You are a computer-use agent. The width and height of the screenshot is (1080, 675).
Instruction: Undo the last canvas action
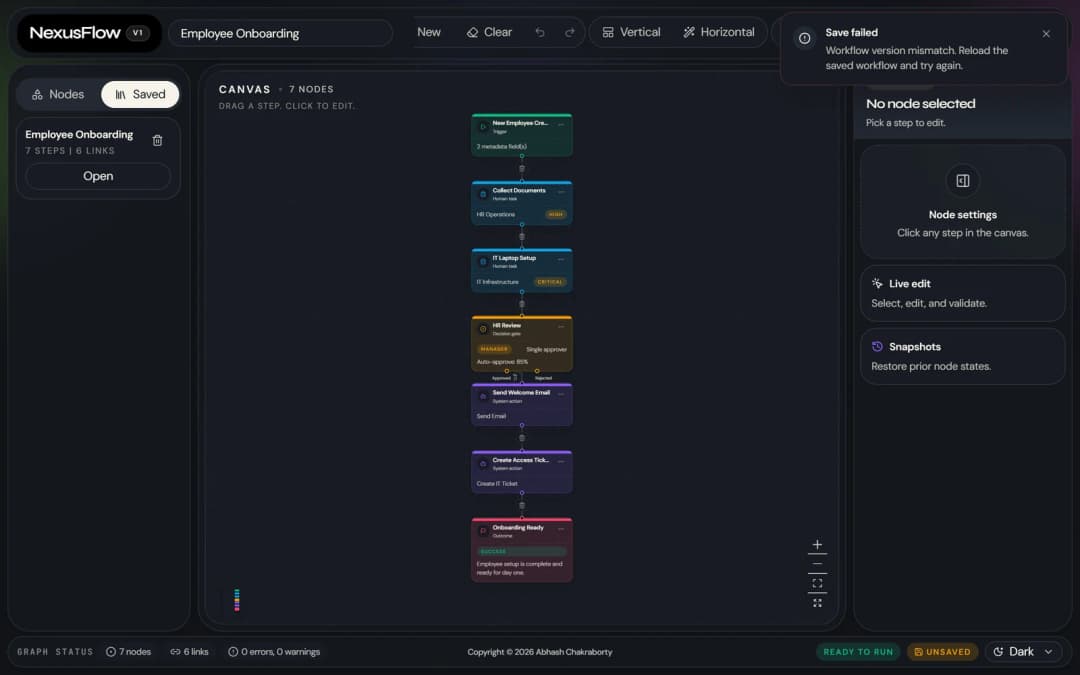point(540,32)
